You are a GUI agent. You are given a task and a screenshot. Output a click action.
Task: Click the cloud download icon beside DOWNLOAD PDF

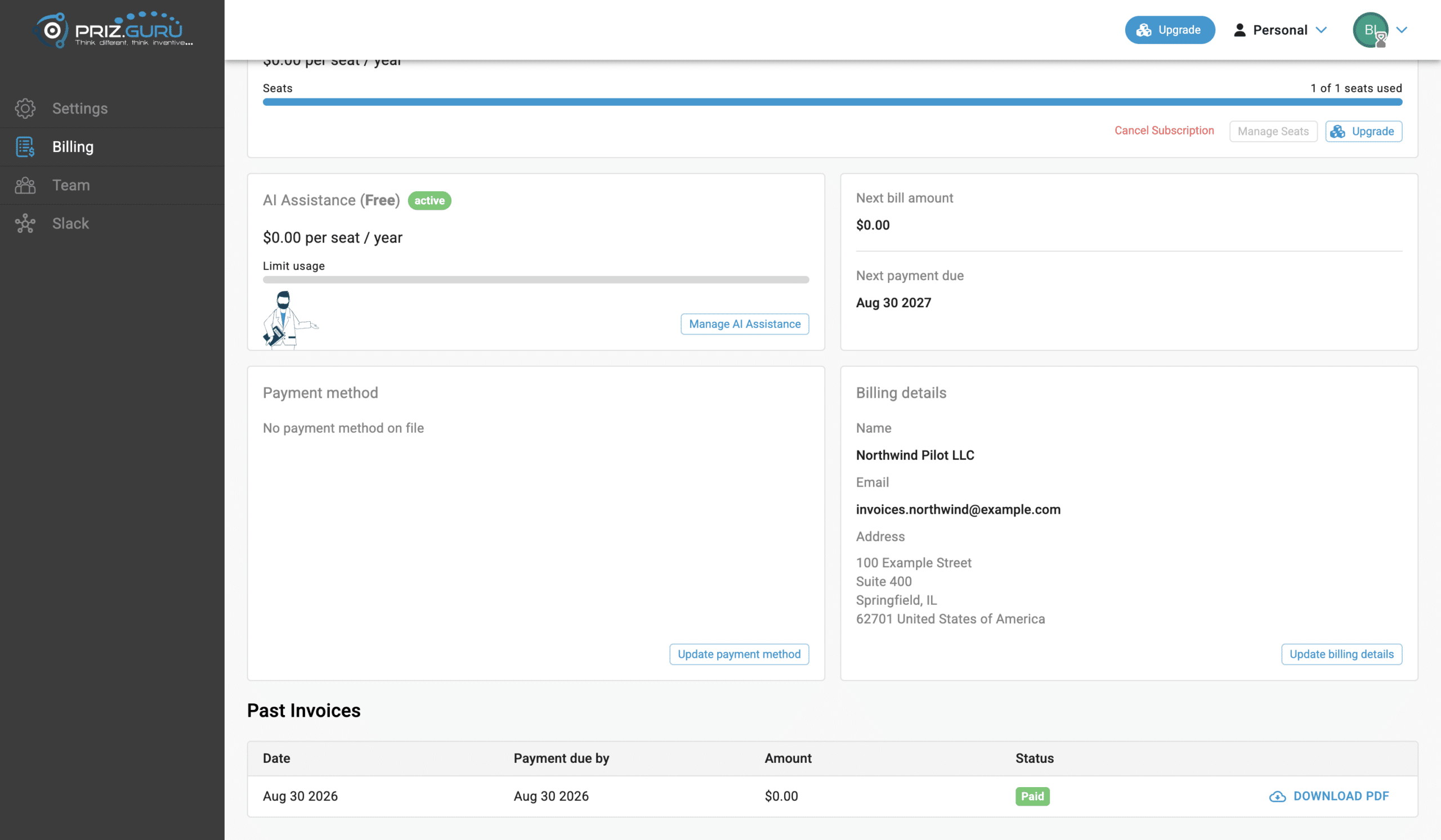[1277, 797]
